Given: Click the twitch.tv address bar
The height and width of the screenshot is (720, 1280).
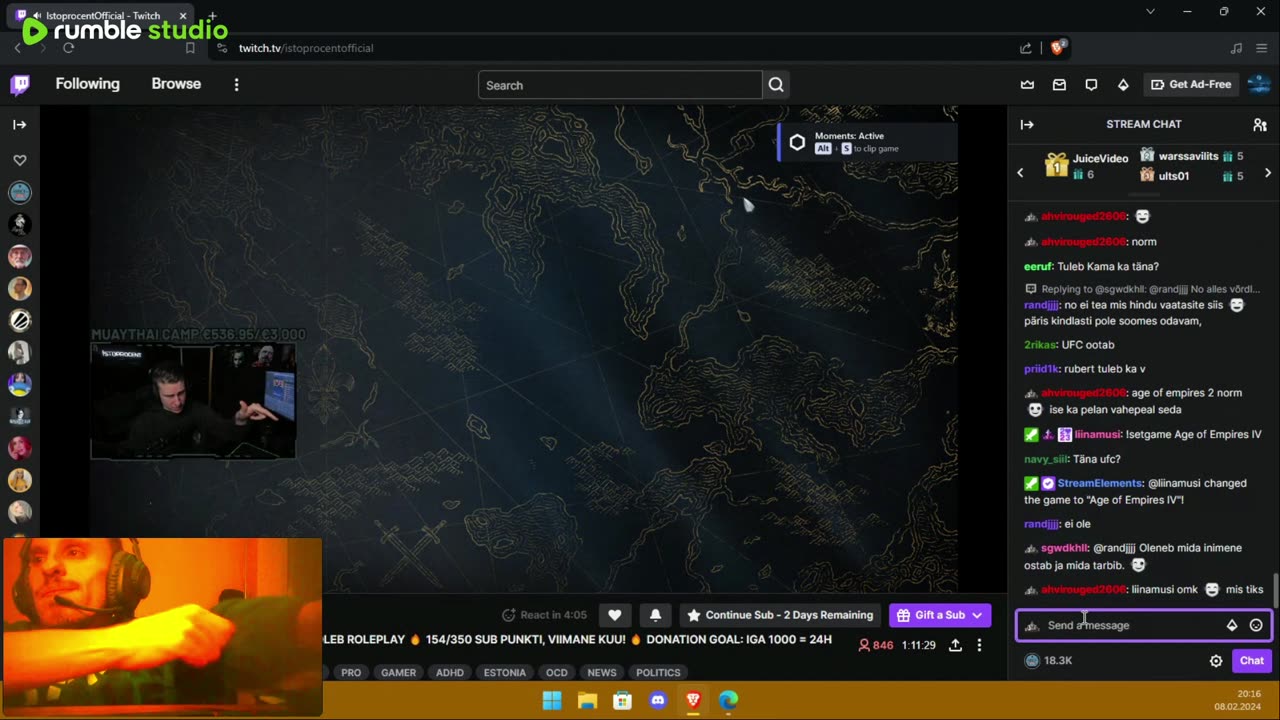Looking at the screenshot, I should coord(620,48).
